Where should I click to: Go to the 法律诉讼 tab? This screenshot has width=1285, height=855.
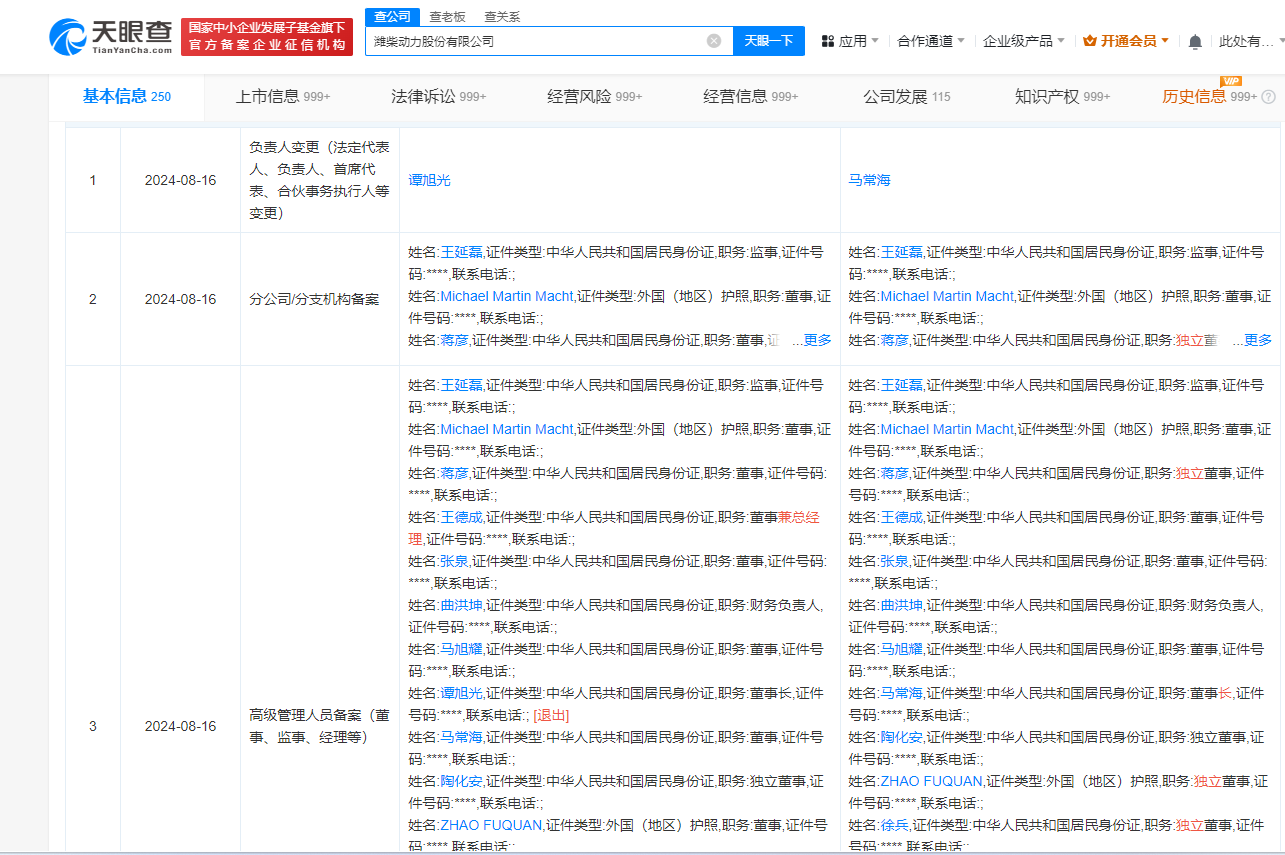pos(439,97)
